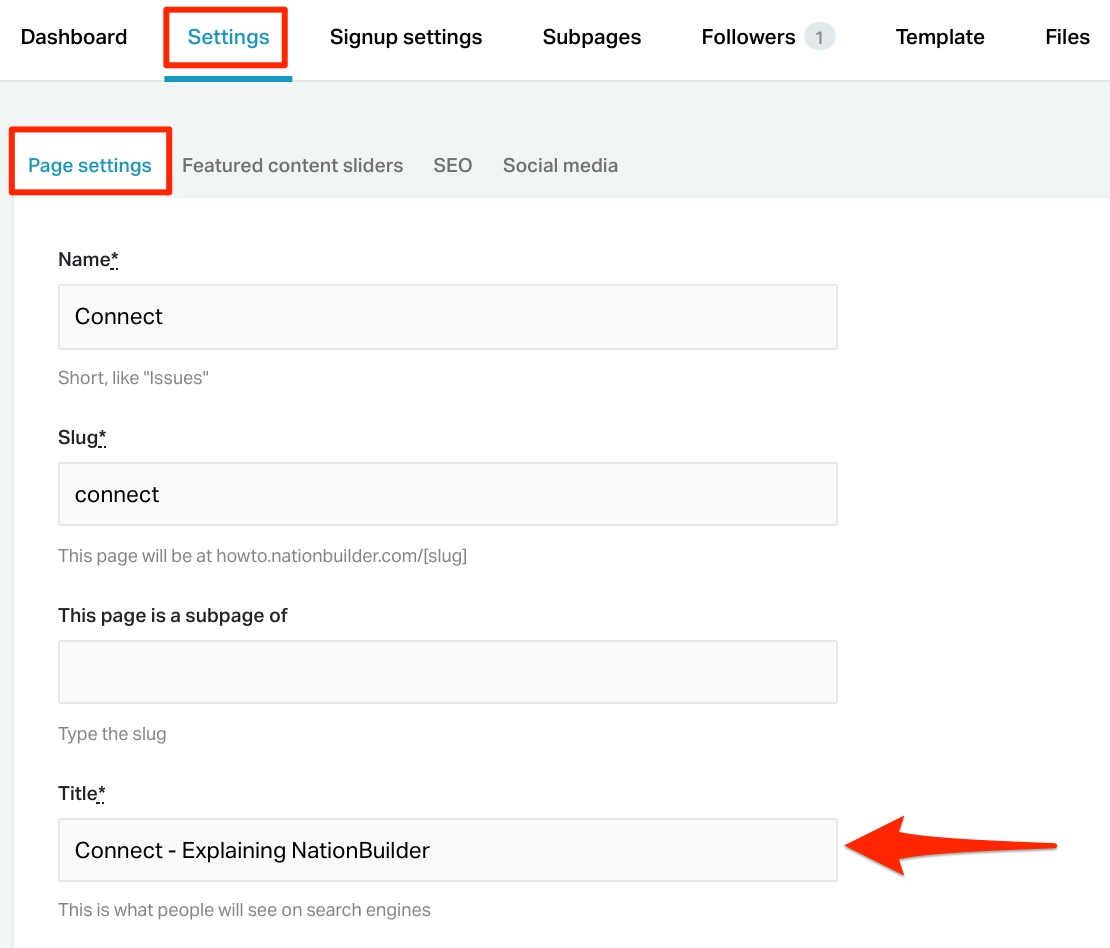Viewport: 1110px width, 948px height.
Task: Open Featured content sliders settings
Action: (x=292, y=165)
